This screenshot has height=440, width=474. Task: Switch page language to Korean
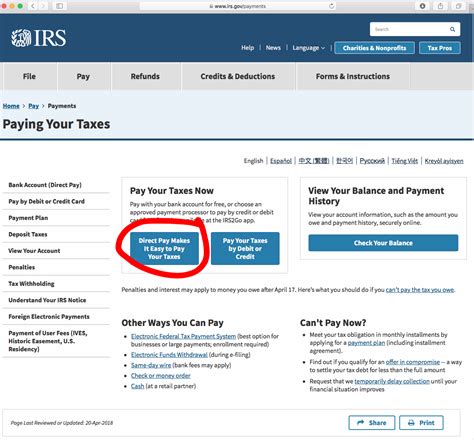coord(344,161)
